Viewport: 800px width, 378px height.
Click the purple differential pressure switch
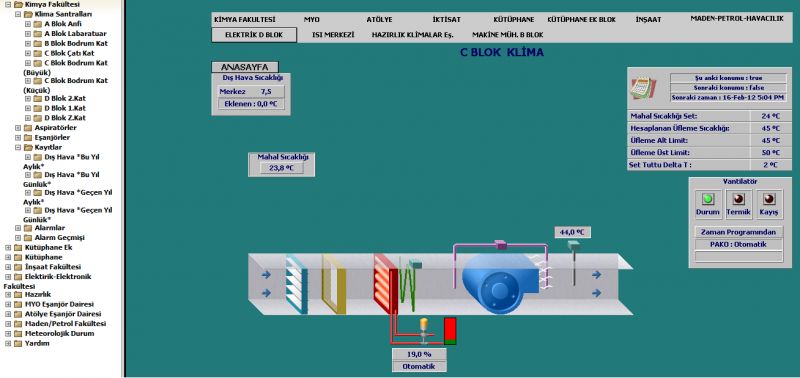501,245
